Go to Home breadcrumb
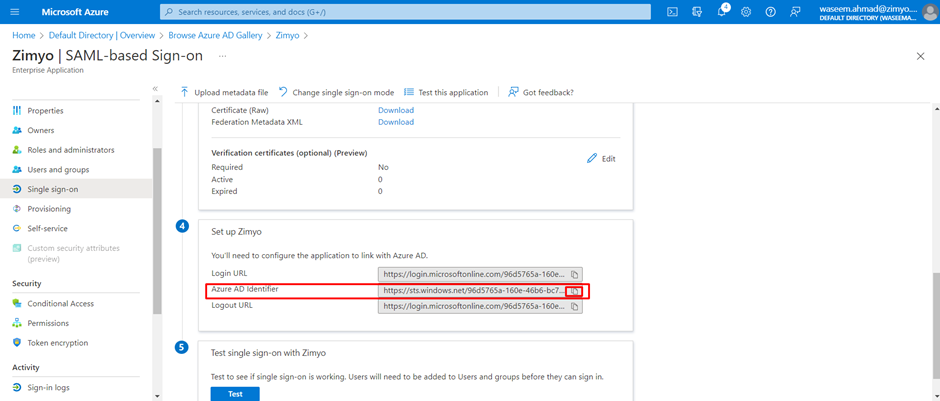Viewport: 940px width, 401px height. [x=23, y=35]
